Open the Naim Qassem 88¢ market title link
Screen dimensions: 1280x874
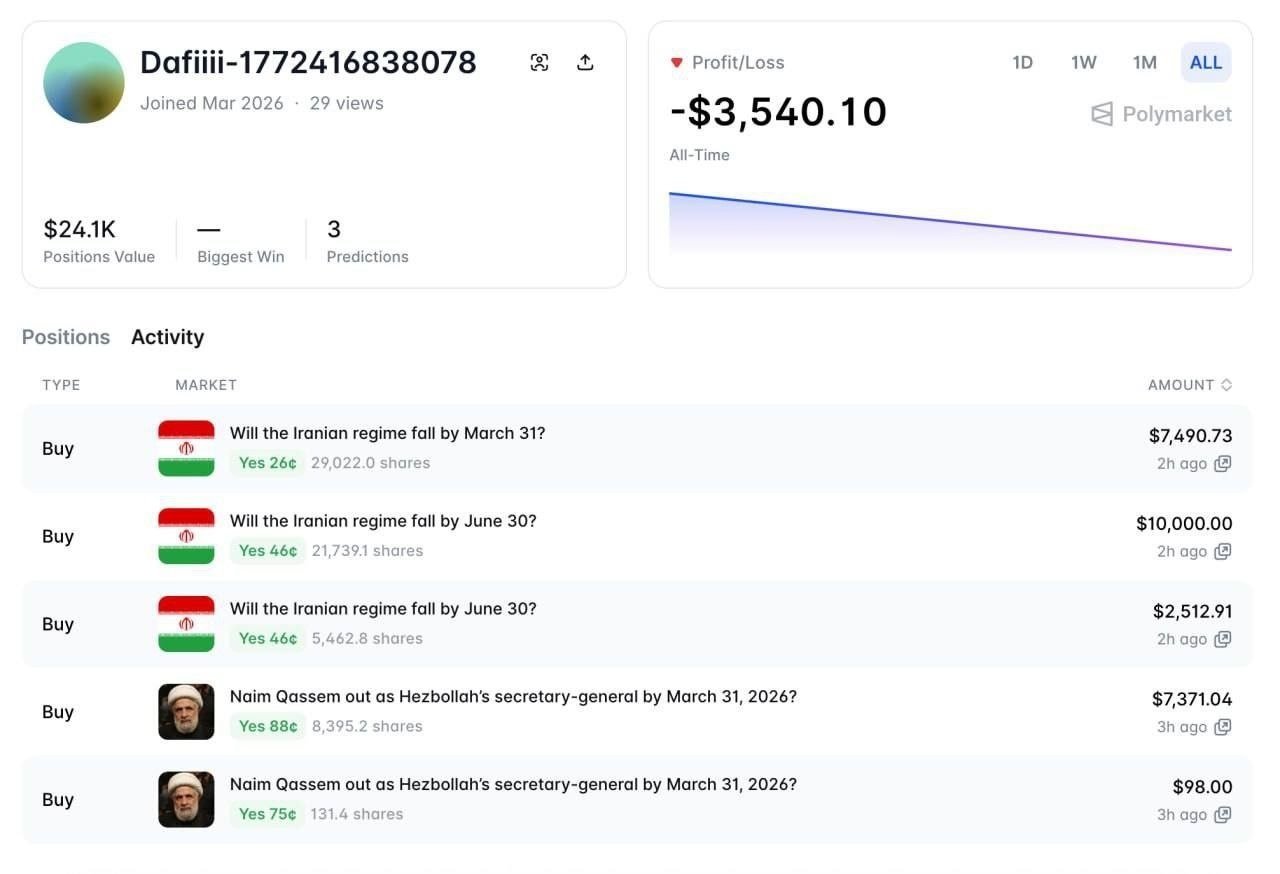point(513,697)
